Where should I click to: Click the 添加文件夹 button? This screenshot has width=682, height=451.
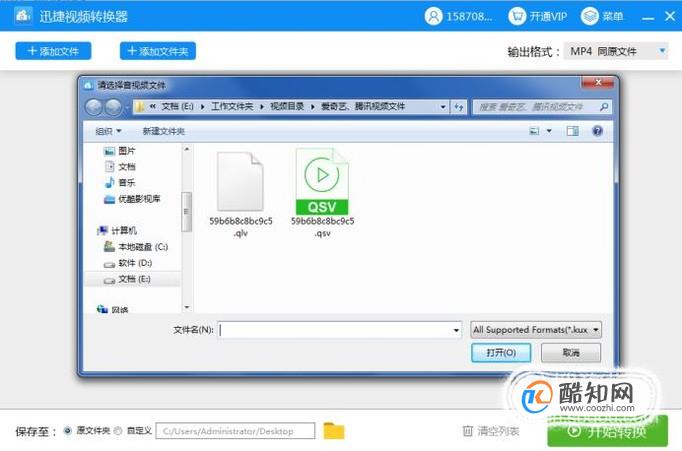click(157, 51)
